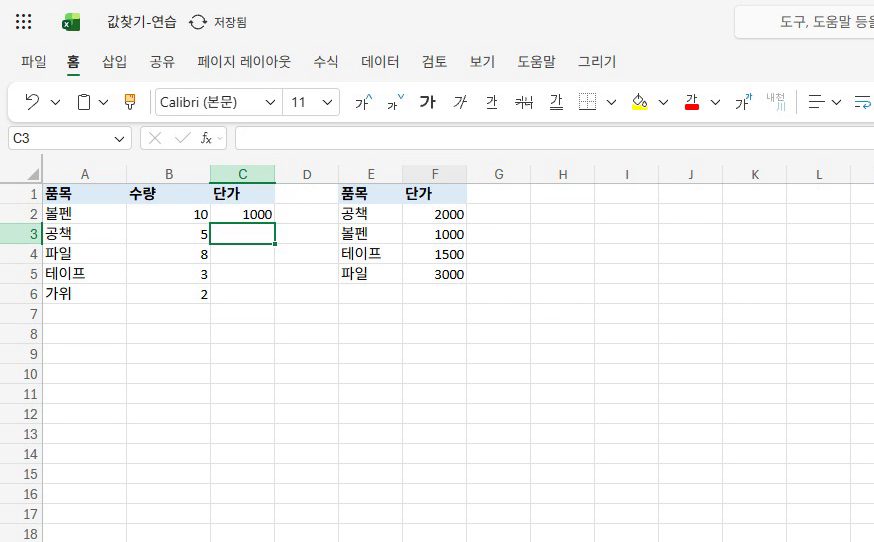Click the Paste clipboard icon
874x542 pixels.
click(x=84, y=102)
